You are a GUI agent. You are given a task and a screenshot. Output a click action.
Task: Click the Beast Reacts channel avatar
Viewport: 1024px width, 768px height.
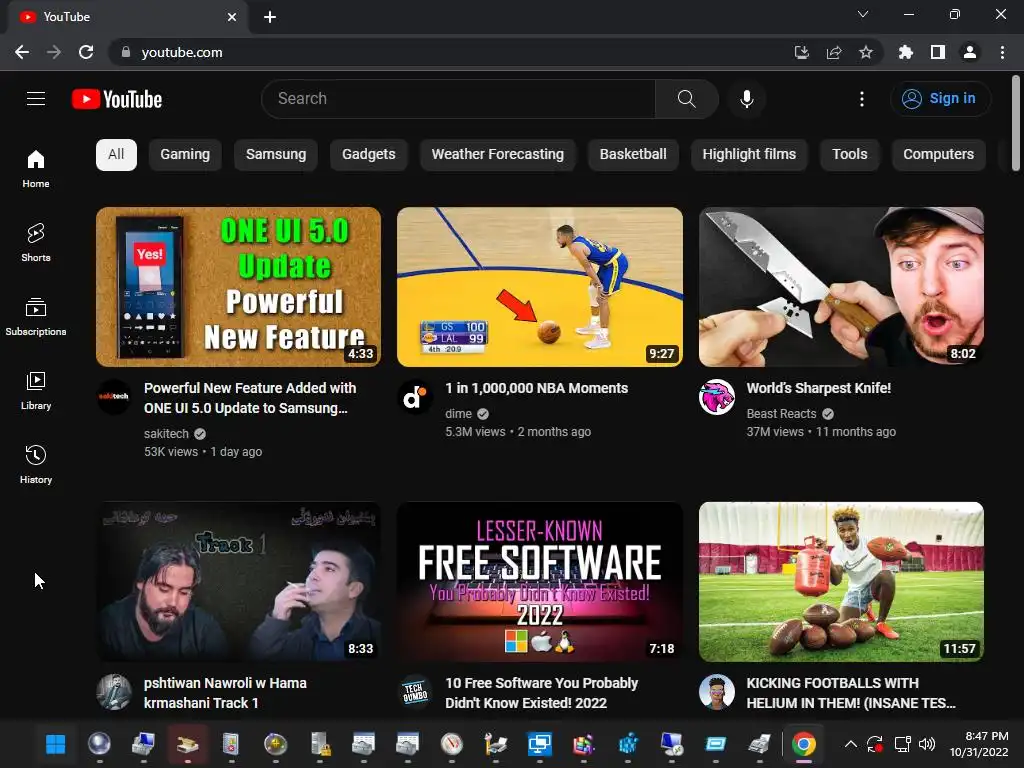716,396
